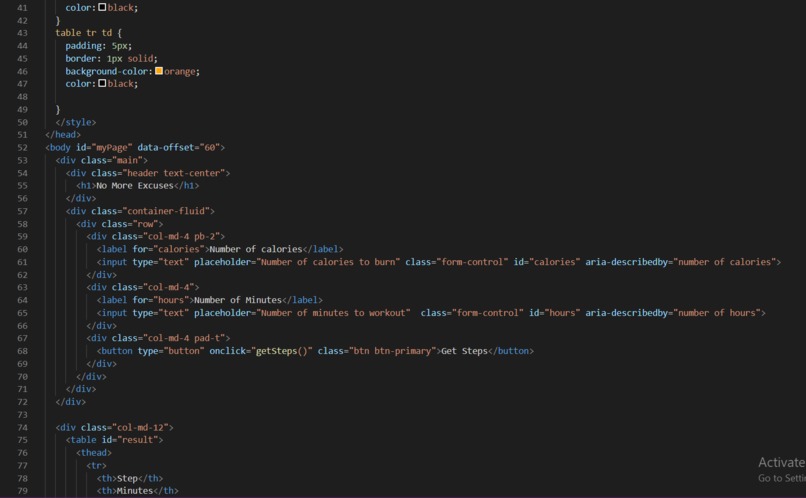The width and height of the screenshot is (806, 498).
Task: Click the 'myPage' id value in body tag
Action: click(x=112, y=147)
